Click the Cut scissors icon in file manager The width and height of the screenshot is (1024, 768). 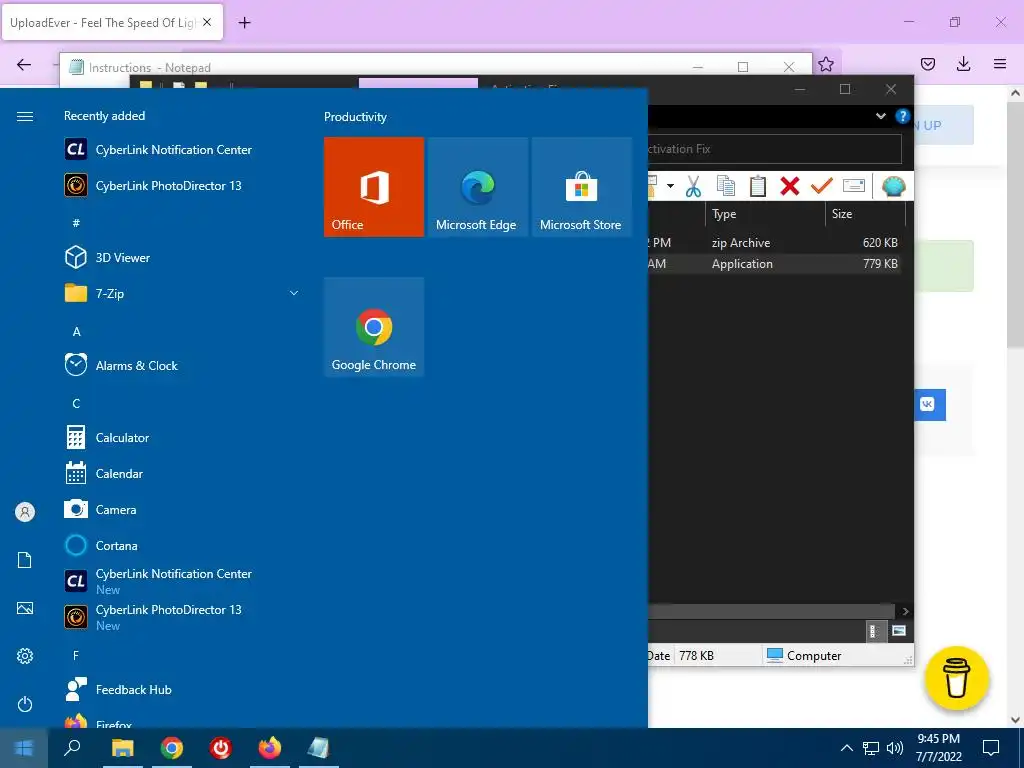(693, 187)
